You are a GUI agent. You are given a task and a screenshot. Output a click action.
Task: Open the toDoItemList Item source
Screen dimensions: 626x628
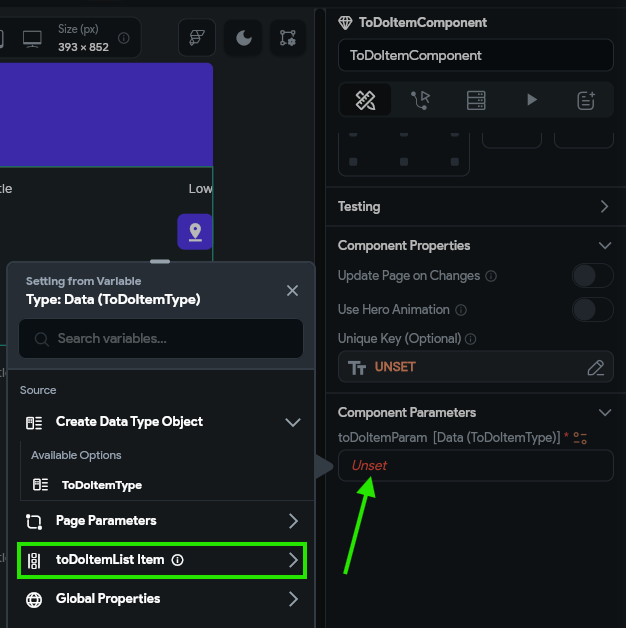coord(162,560)
